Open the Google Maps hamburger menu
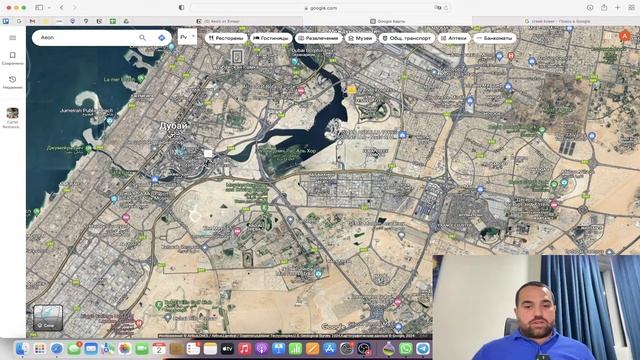 pos(13,38)
